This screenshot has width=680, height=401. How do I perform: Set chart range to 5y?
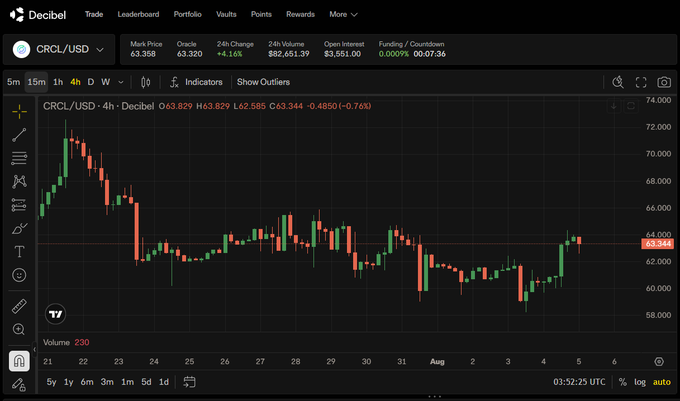(x=51, y=382)
